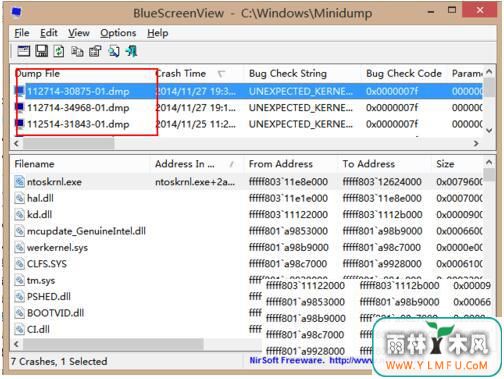Screen dimensions: 504x379
Task: Click the Properties toolbar icon
Action: tap(95, 51)
